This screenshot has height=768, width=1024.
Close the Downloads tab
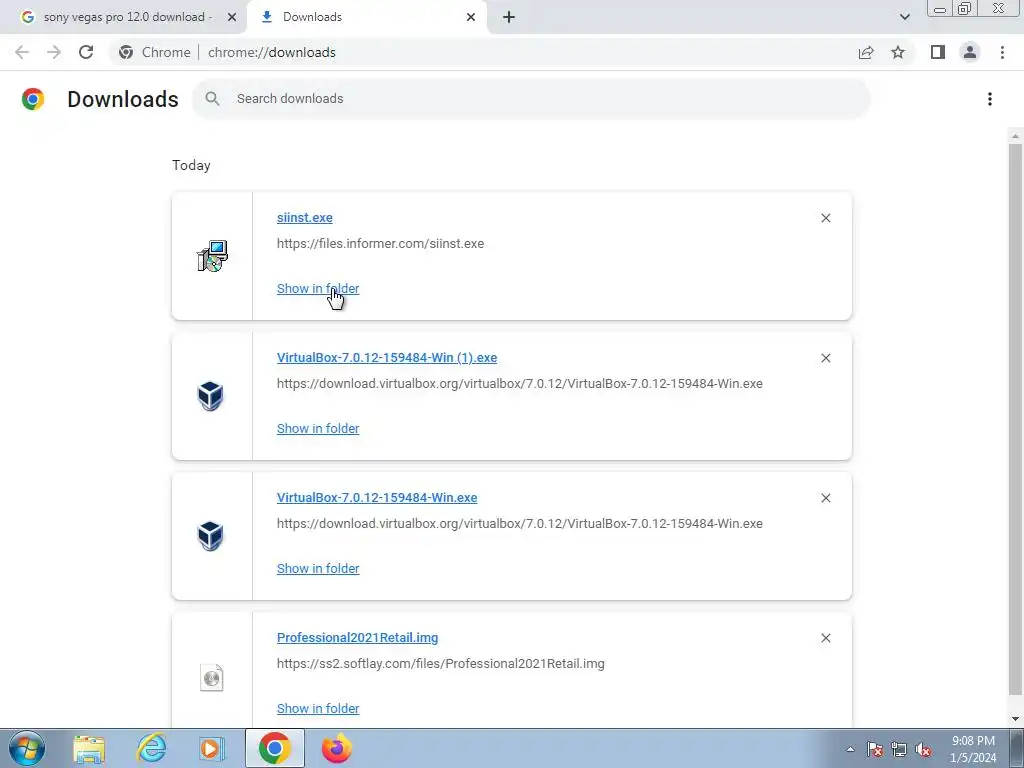[471, 17]
